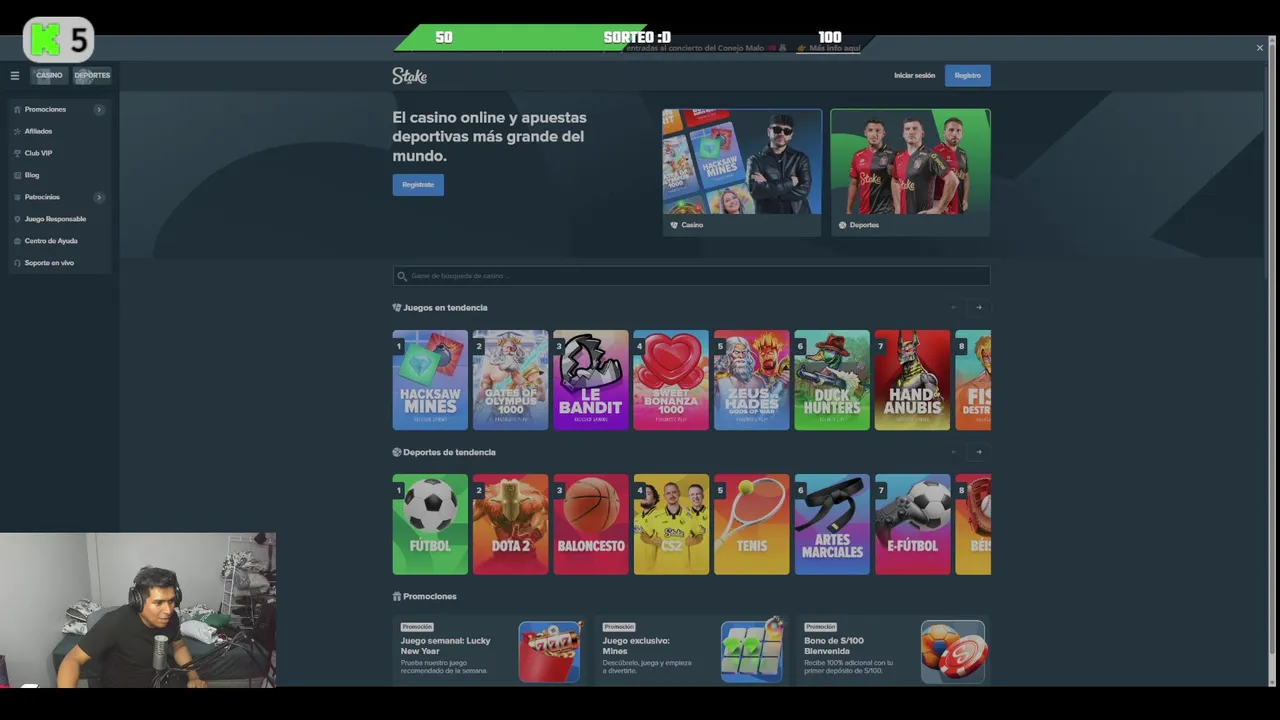Open Promociones in the sidebar
Screen dimensions: 1280x720
(x=45, y=109)
